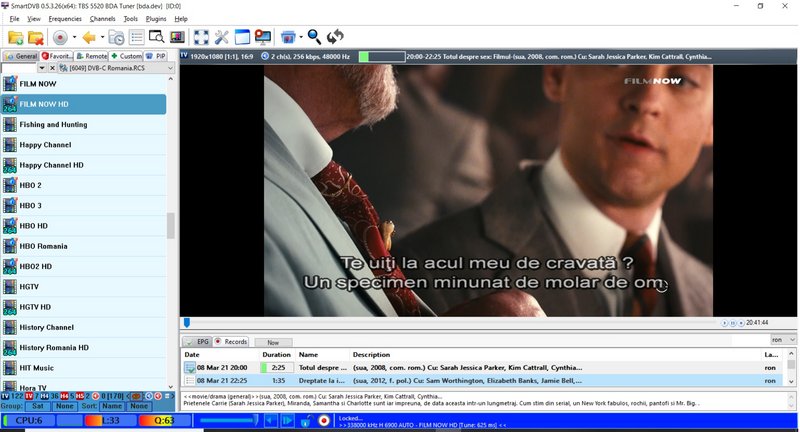
Task: Open the Frequencies menu
Action: 65,19
